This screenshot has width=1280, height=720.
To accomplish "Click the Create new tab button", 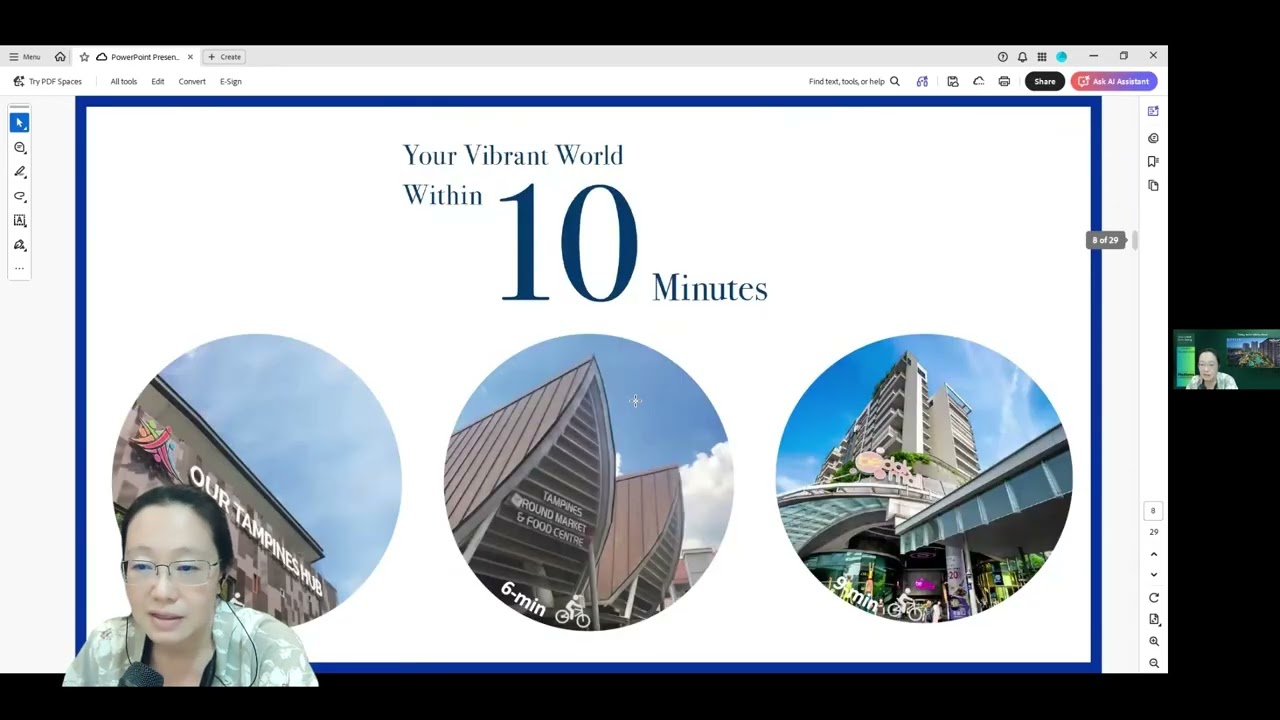I will point(224,57).
